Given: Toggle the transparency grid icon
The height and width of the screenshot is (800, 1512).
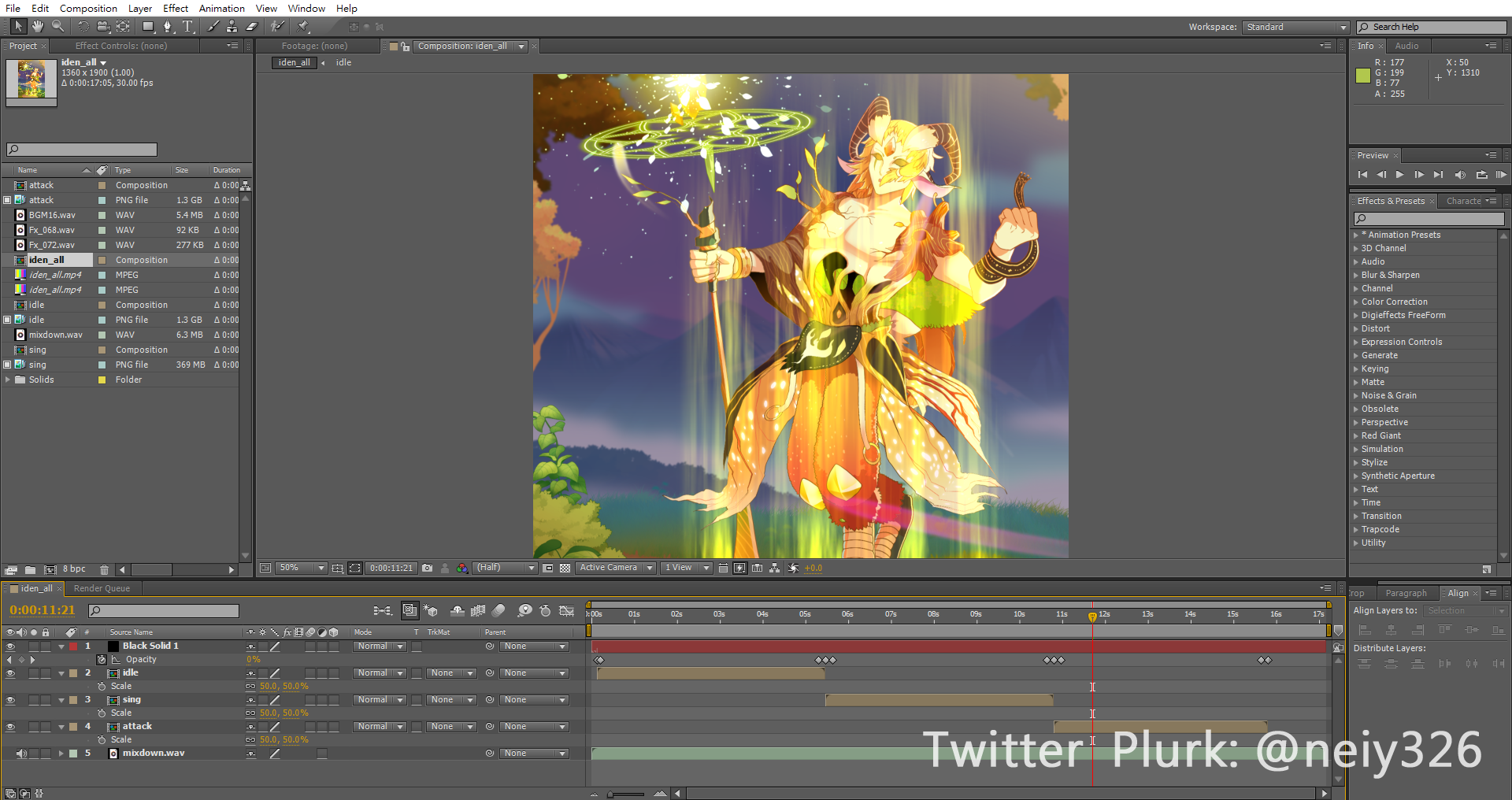Looking at the screenshot, I should tap(565, 568).
